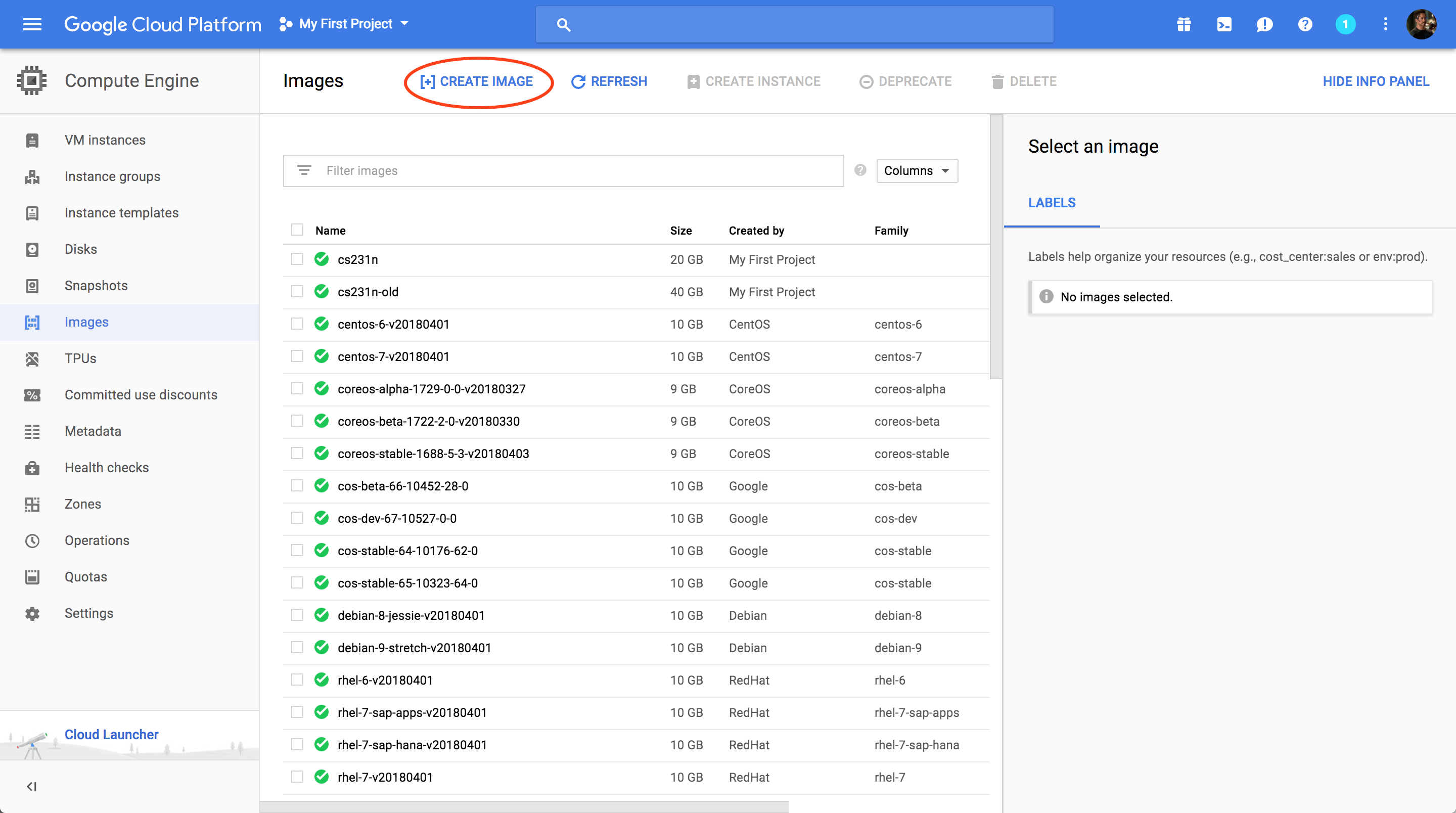Go to Instance groups
The height and width of the screenshot is (813, 1456).
pos(112,176)
